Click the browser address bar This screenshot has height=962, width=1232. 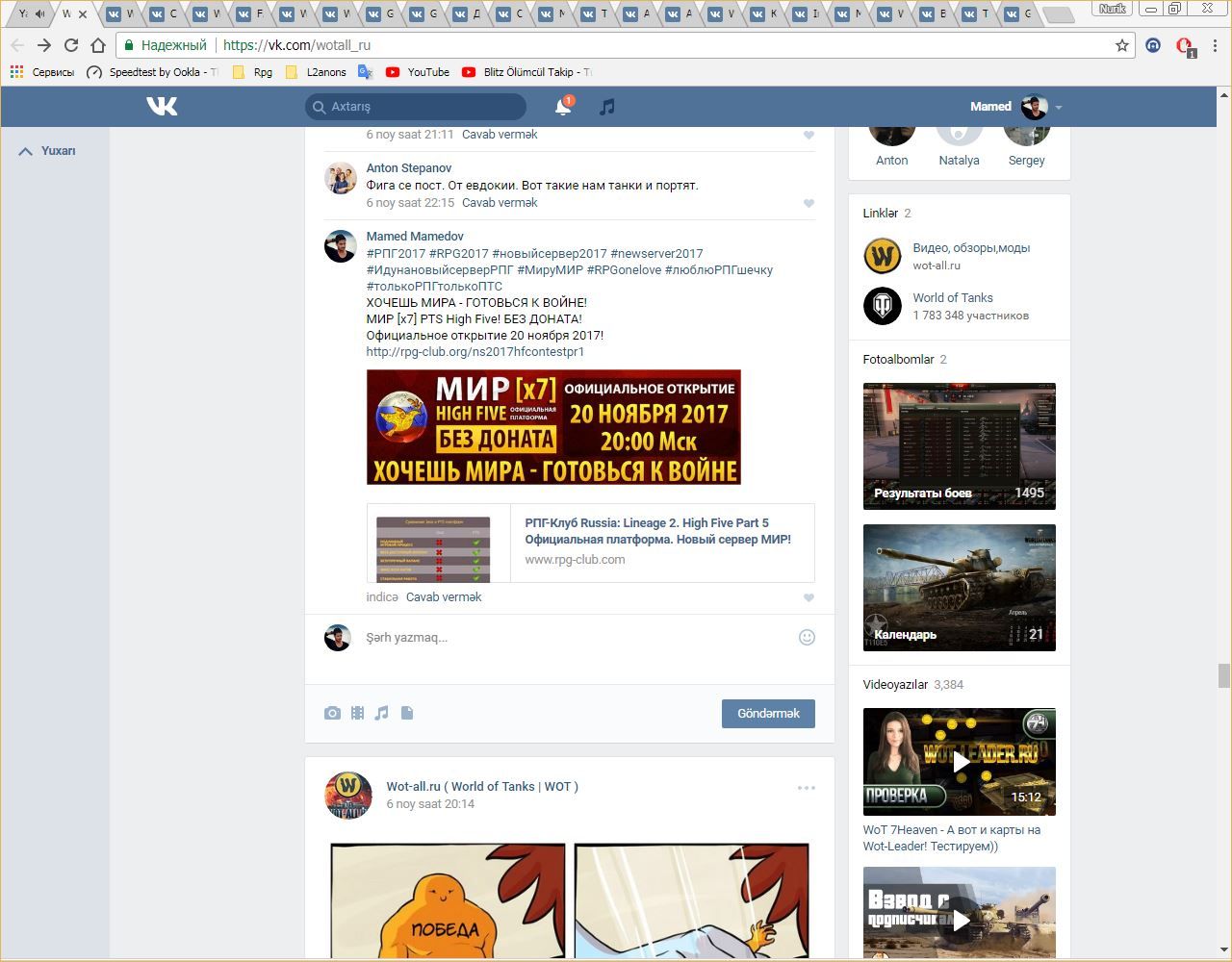[616, 45]
